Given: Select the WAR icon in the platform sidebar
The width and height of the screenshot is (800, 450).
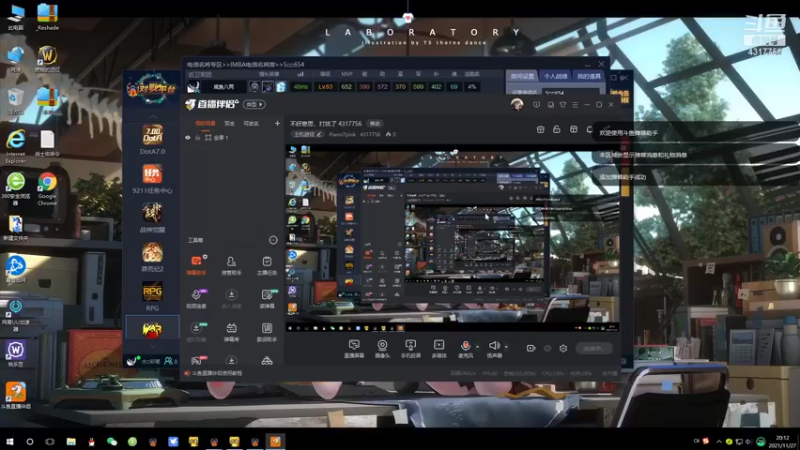Looking at the screenshot, I should (x=152, y=330).
